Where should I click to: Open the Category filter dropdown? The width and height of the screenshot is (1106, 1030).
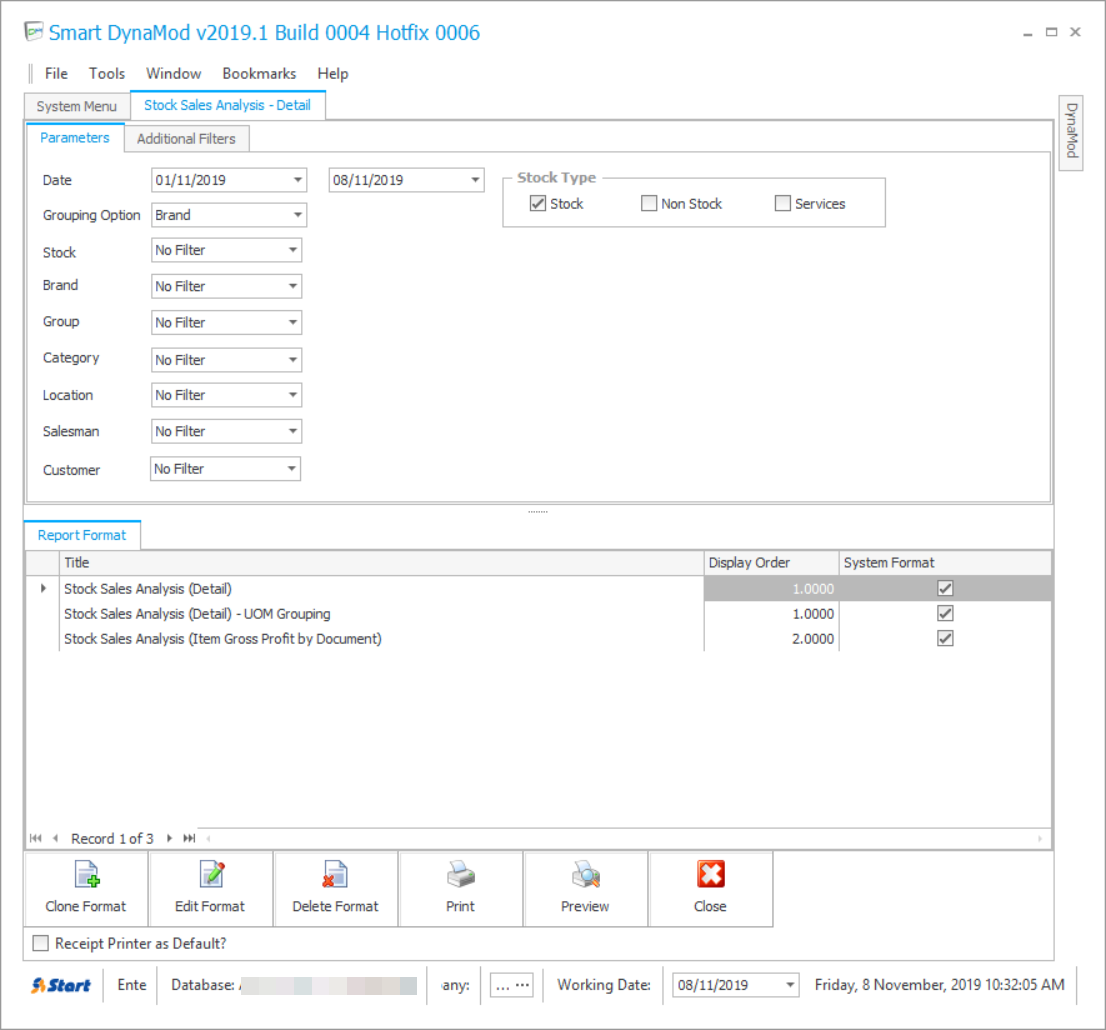tap(293, 360)
